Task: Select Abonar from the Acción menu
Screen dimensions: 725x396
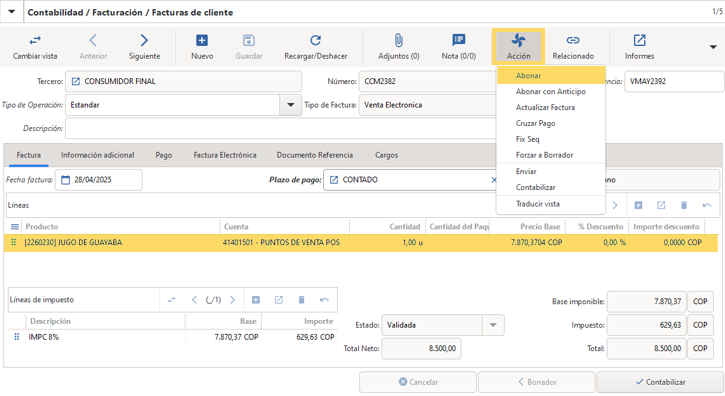Action: [551, 75]
